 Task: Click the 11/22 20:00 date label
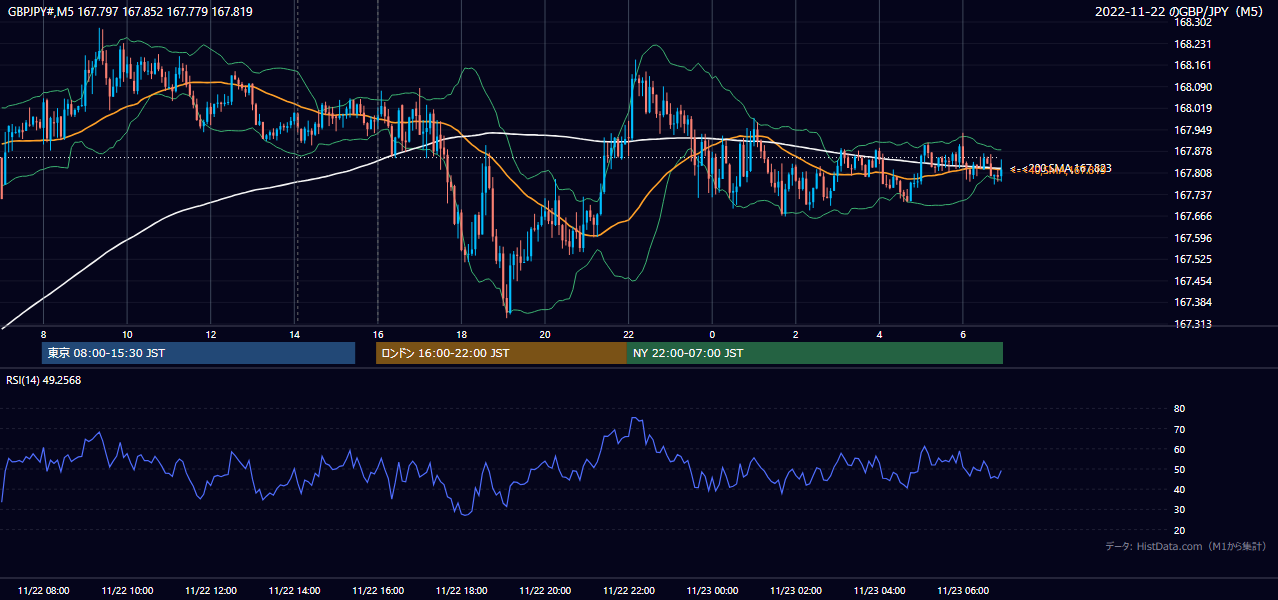click(545, 591)
